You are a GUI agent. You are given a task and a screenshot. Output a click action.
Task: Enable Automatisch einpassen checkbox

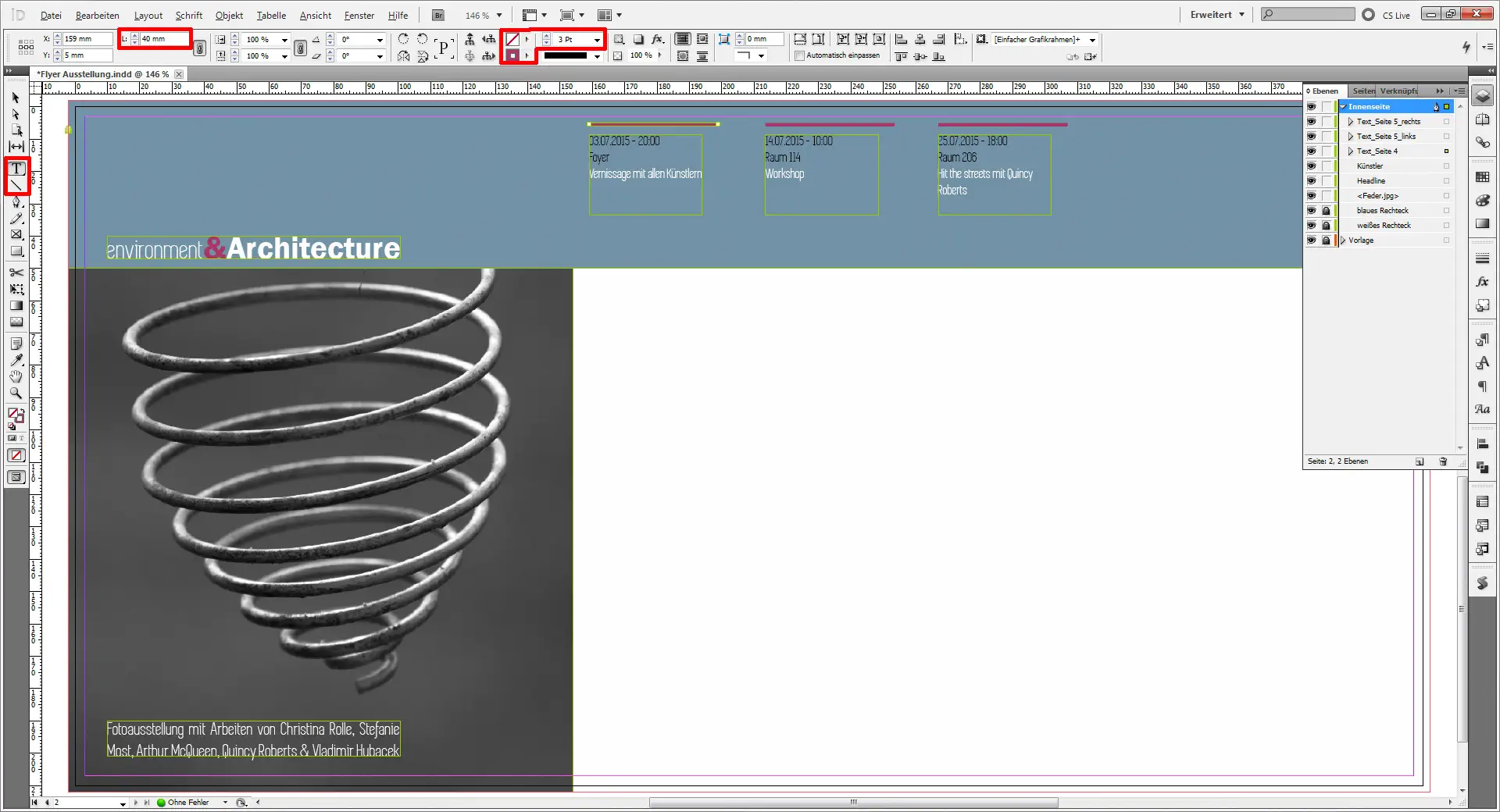799,55
